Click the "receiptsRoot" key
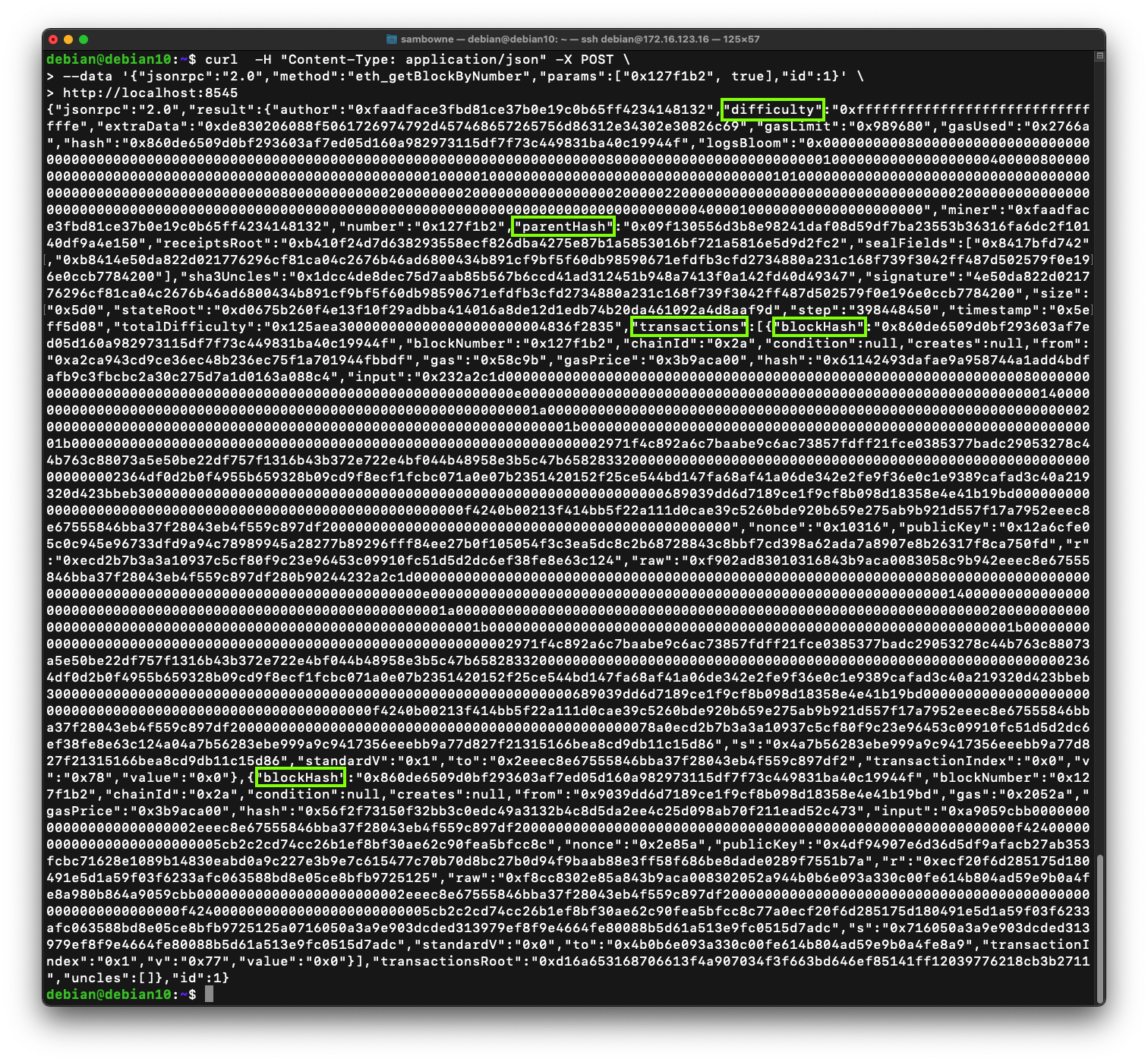1148x1062 pixels. click(213, 243)
